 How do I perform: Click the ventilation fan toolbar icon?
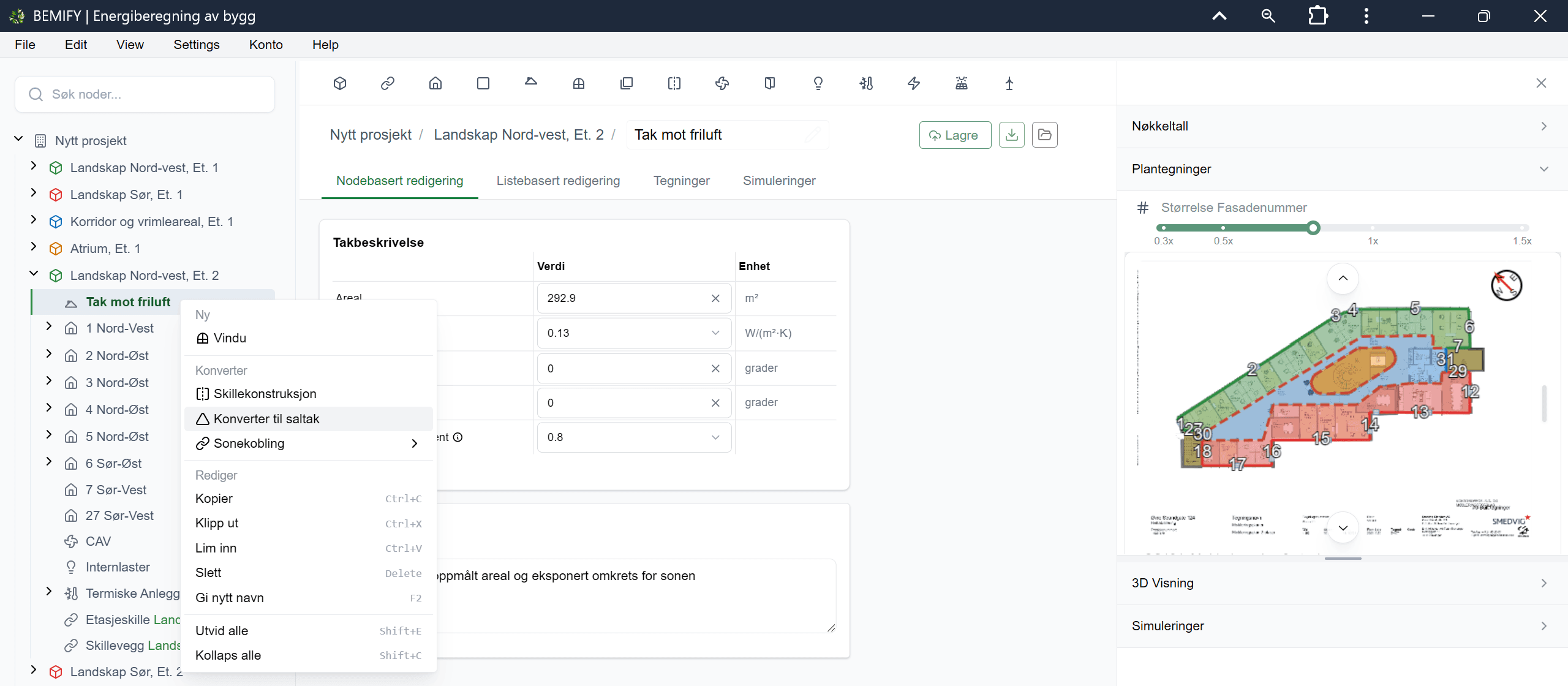722,83
